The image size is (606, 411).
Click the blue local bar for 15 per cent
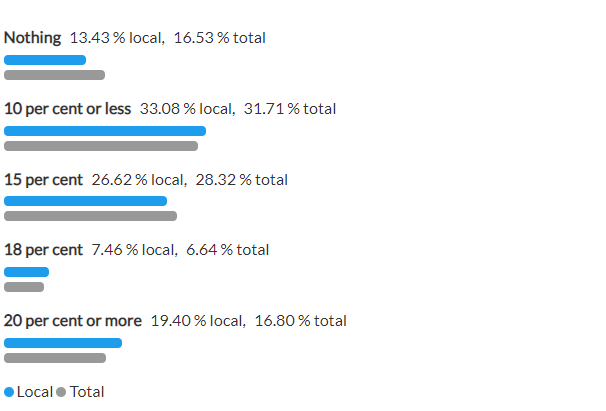pos(85,201)
